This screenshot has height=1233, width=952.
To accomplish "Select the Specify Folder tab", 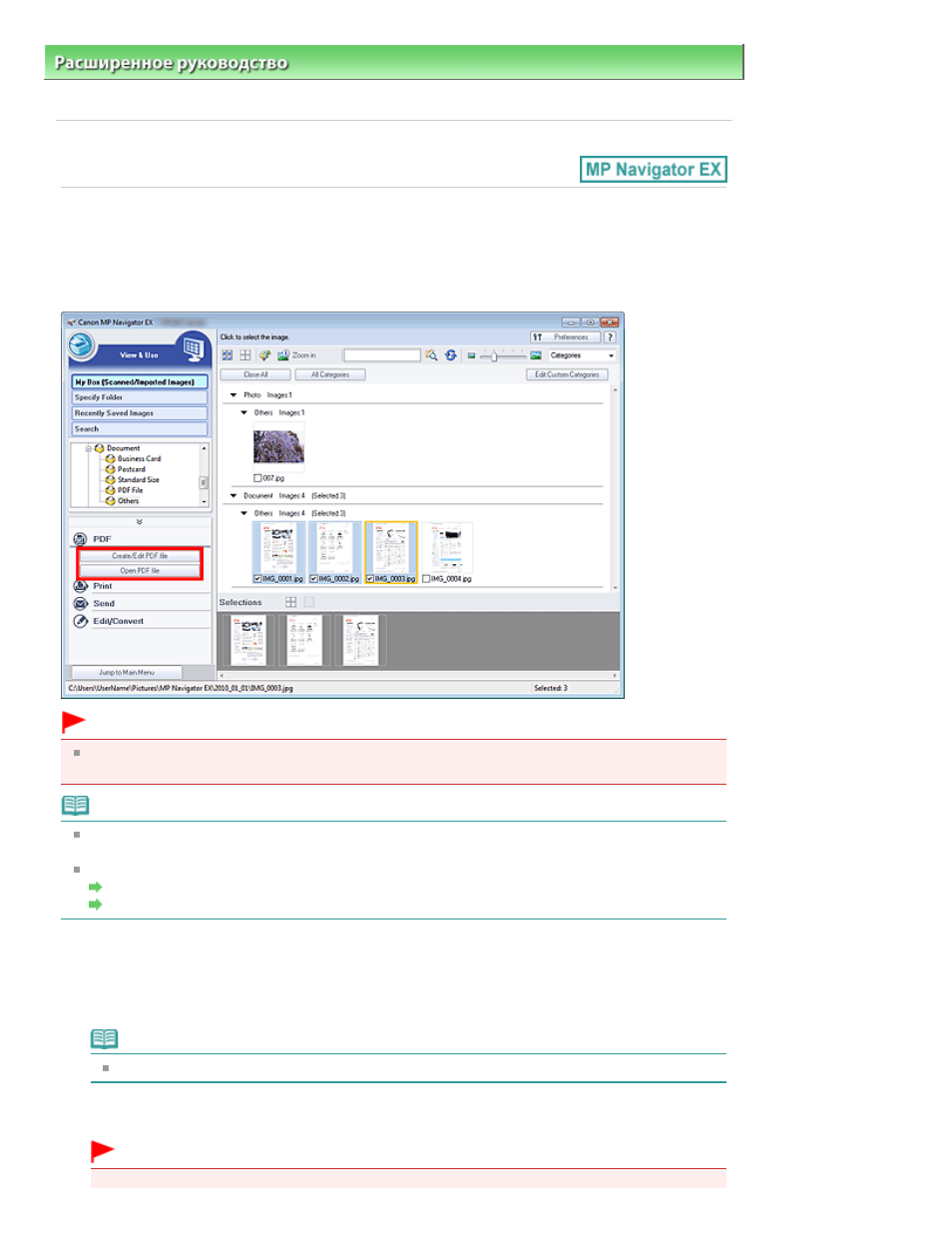I will [x=140, y=397].
